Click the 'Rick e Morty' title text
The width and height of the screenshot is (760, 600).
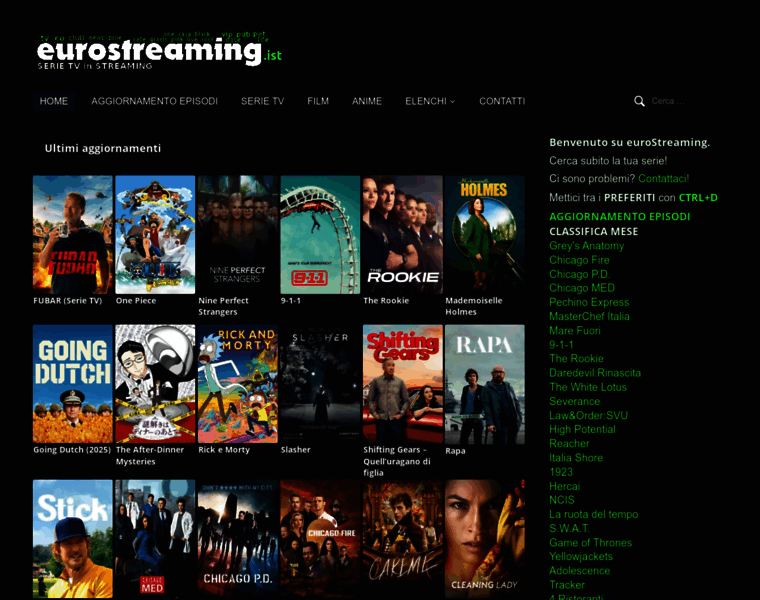(x=224, y=450)
